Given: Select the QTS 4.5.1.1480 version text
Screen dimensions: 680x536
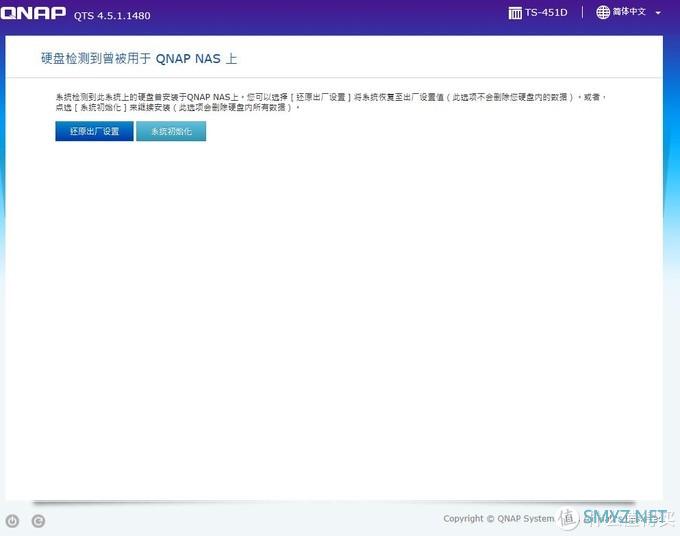Looking at the screenshot, I should [x=112, y=16].
